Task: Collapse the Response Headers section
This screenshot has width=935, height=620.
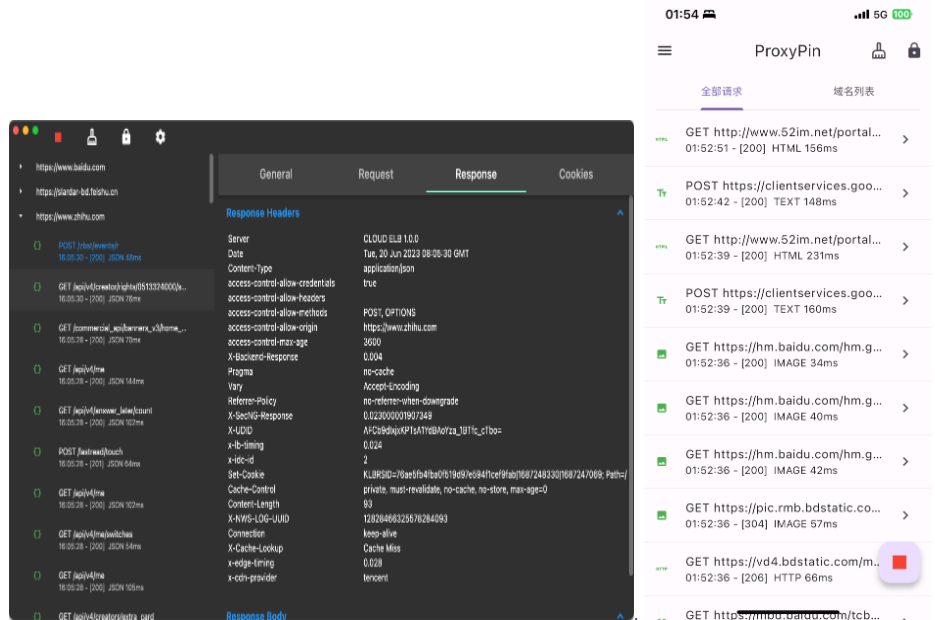Action: tap(620, 213)
